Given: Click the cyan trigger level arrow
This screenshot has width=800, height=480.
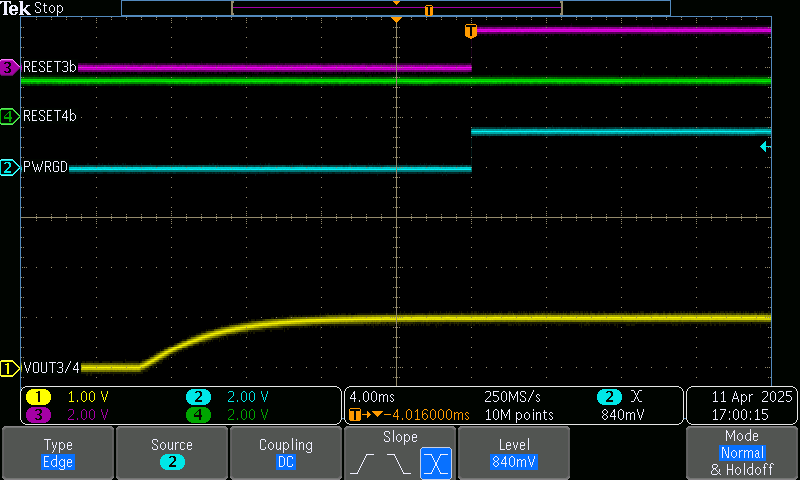Looking at the screenshot, I should pos(765,147).
